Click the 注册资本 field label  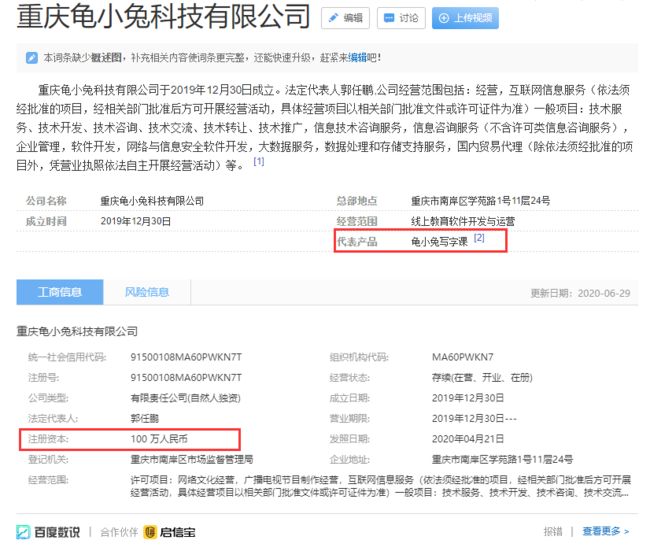click(x=49, y=439)
